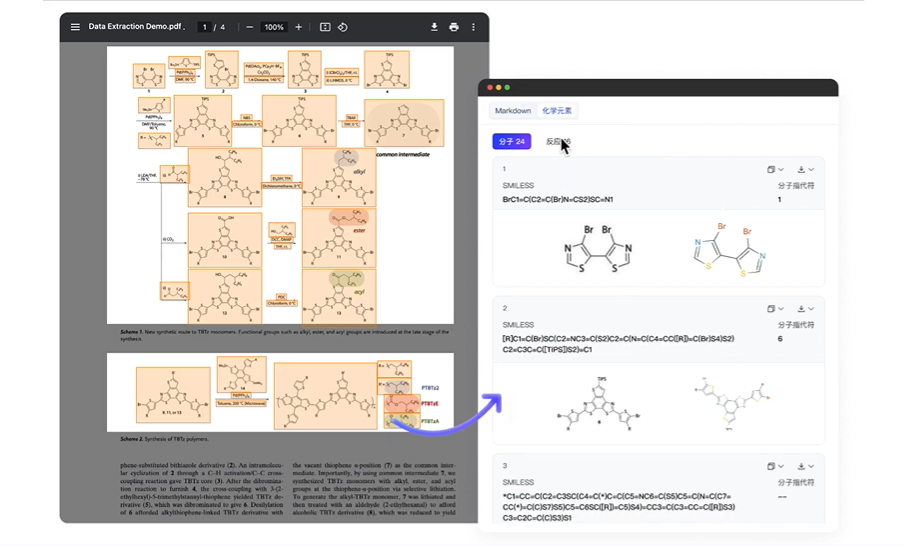Download Data Extraction Demo.pdf
The height and width of the screenshot is (546, 903).
[434, 27]
